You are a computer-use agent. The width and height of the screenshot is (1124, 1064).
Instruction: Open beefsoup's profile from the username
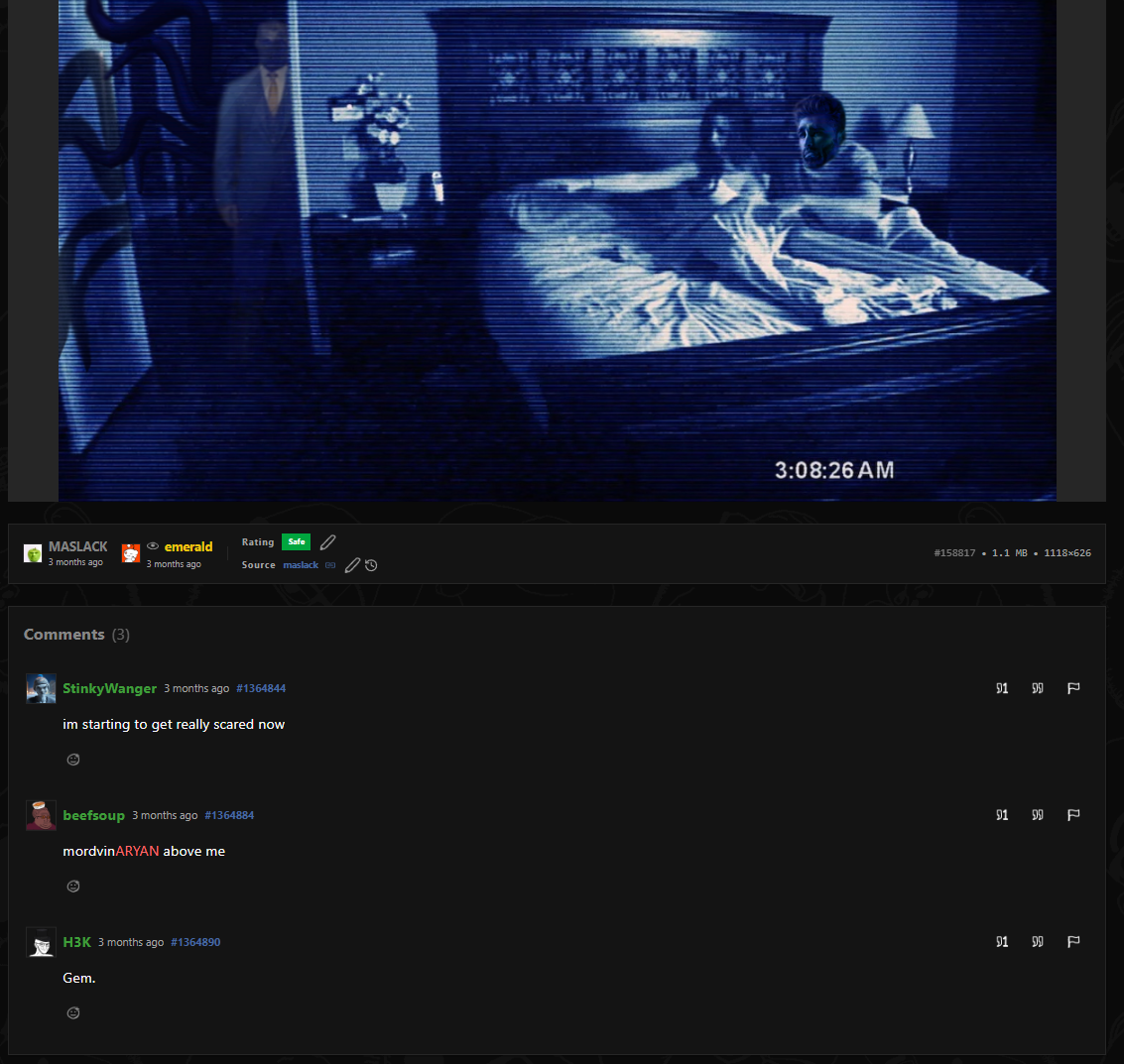(94, 815)
